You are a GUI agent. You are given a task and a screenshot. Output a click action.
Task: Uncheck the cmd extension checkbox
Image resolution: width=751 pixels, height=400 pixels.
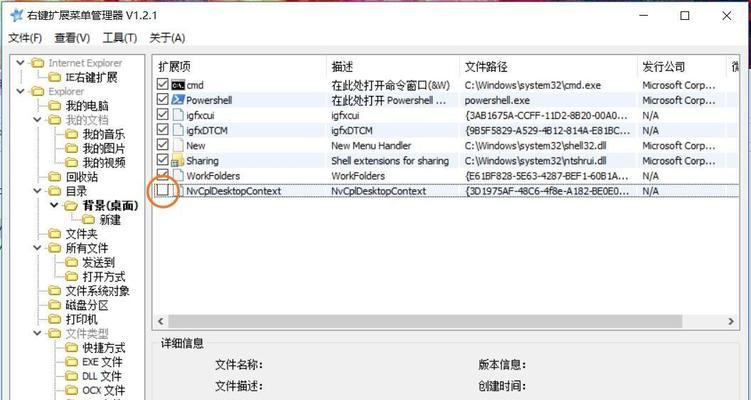pyautogui.click(x=163, y=84)
